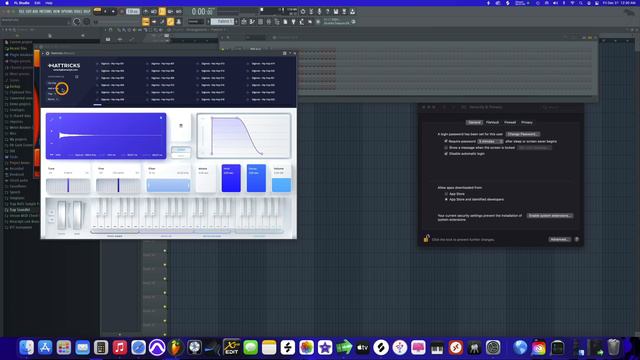Open the Piano roll view from toolbar
This screenshot has width=640, height=360.
(252, 22)
